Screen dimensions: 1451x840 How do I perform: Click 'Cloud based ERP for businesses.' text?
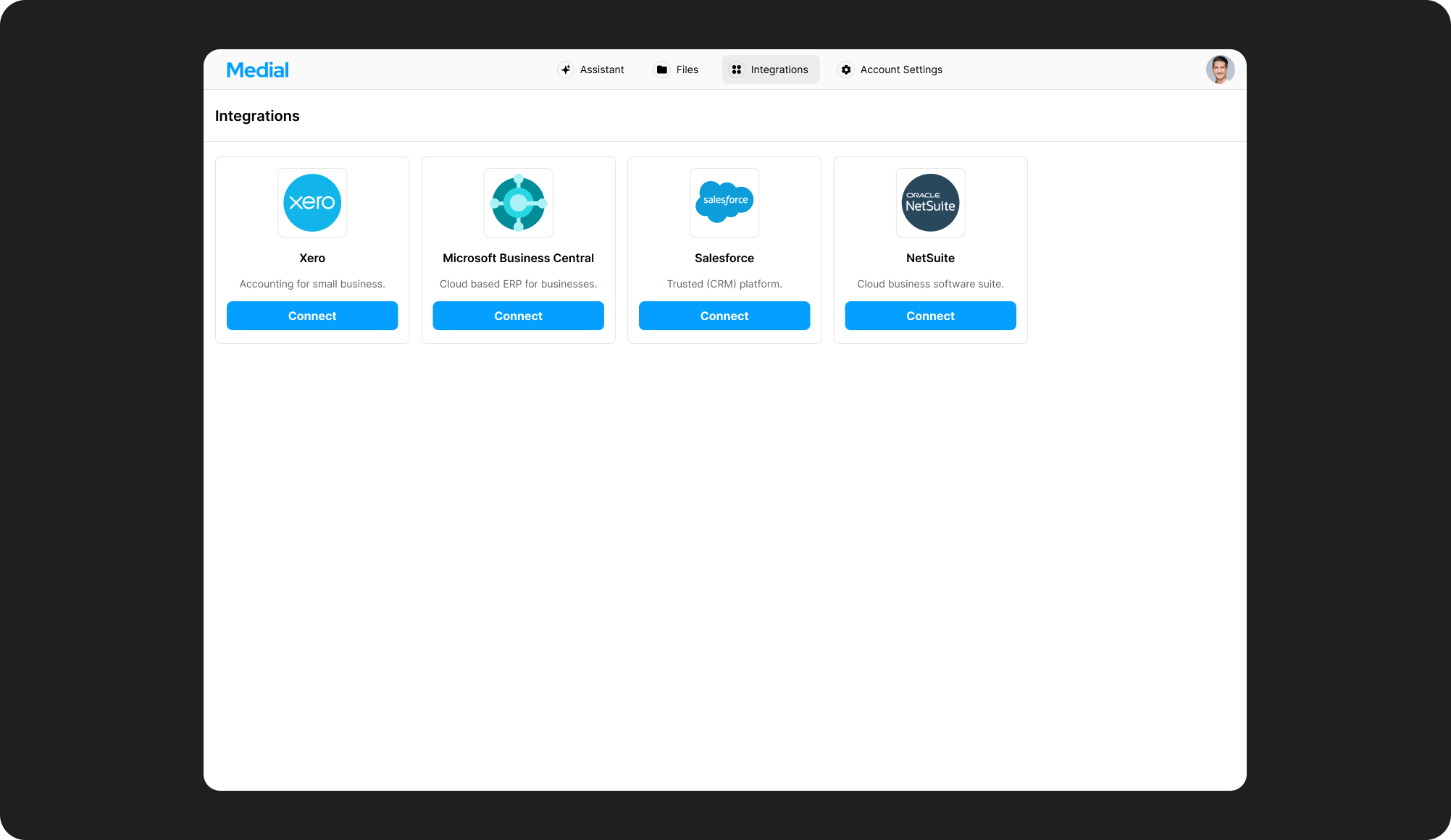click(x=519, y=284)
